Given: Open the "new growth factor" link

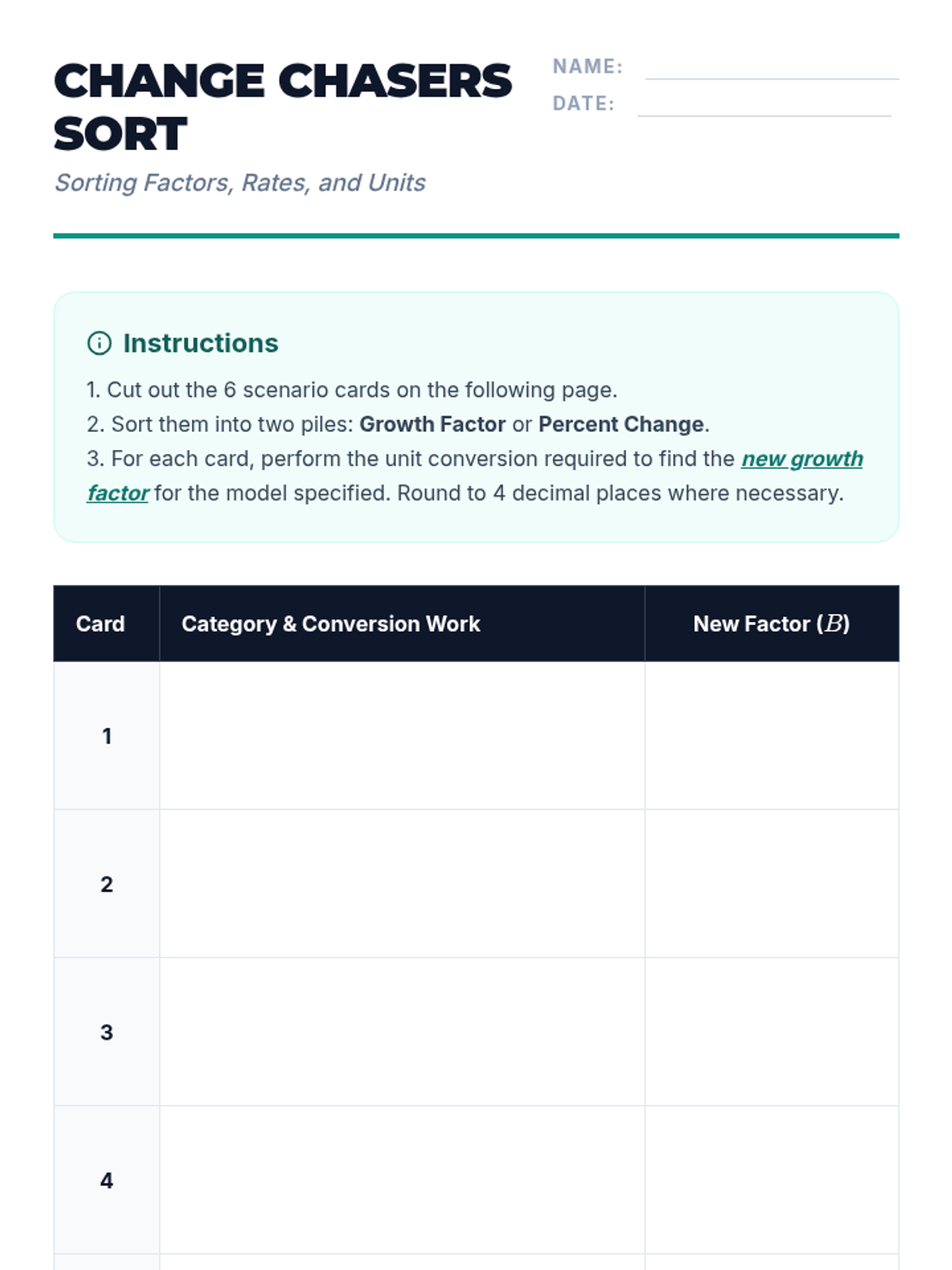Looking at the screenshot, I should point(801,459).
